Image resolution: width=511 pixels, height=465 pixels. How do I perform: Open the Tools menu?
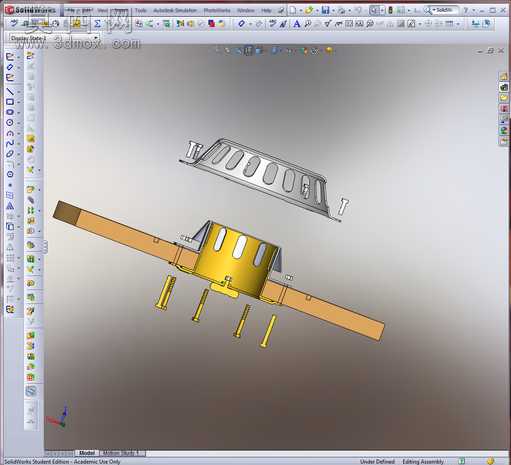point(140,10)
